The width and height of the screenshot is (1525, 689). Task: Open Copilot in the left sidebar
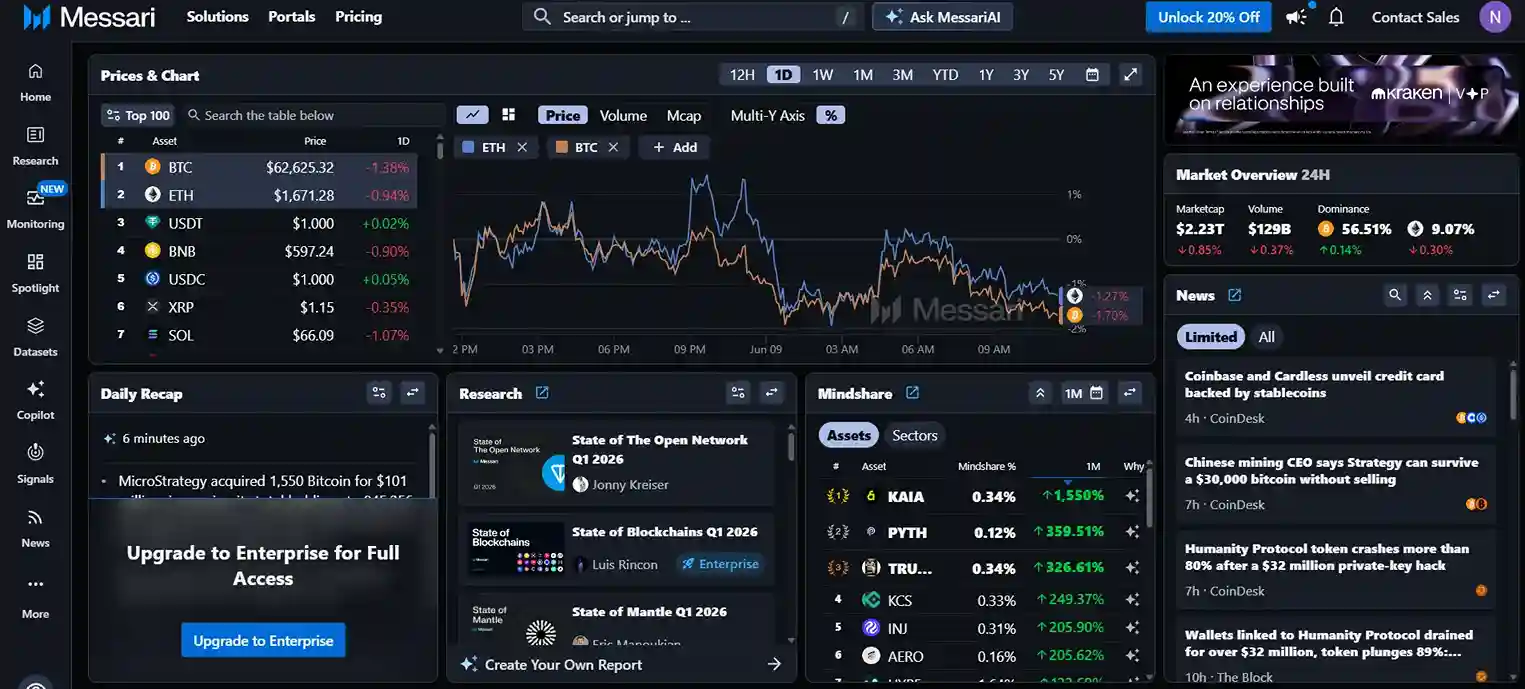[x=35, y=400]
